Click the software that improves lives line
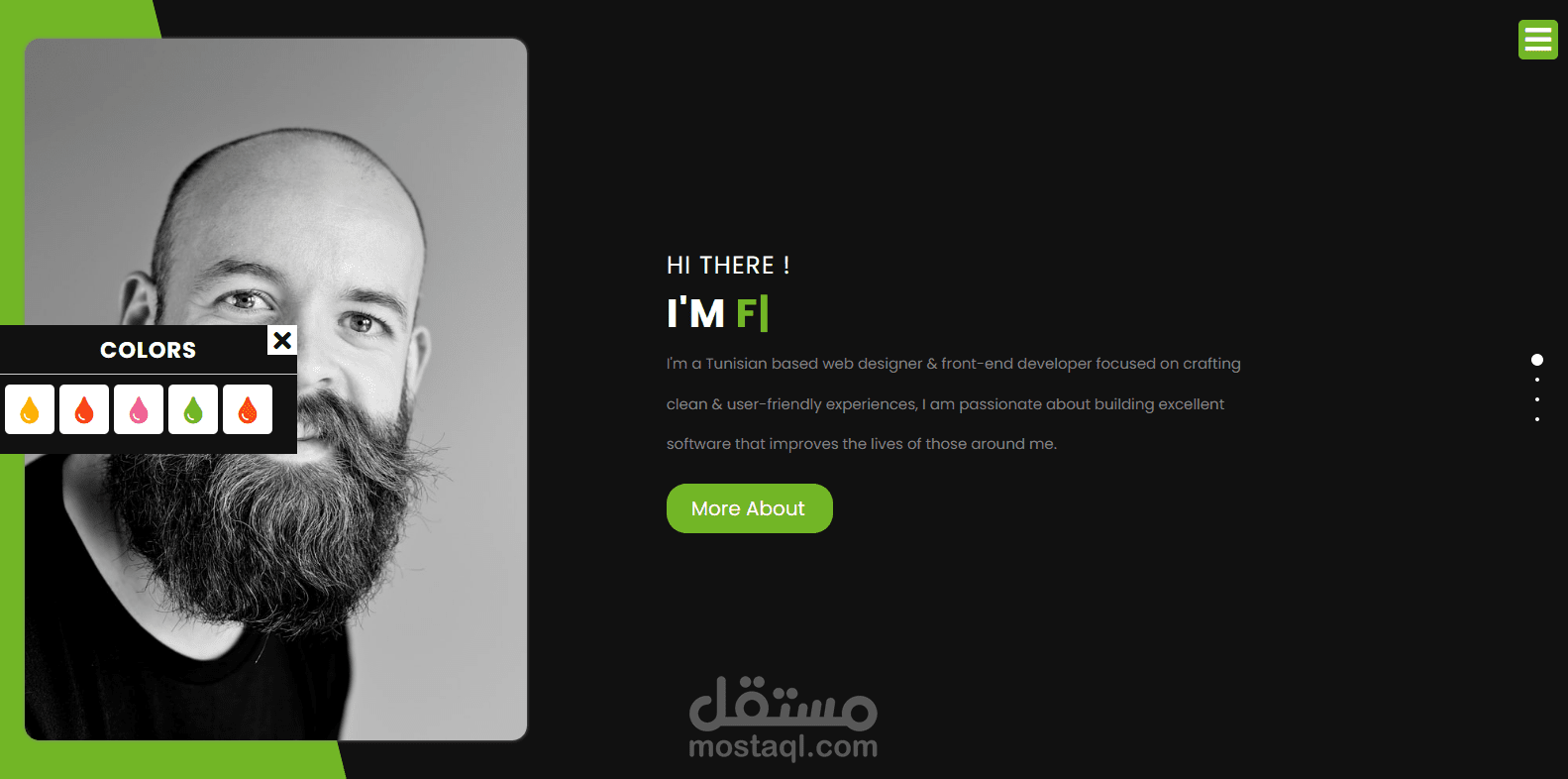This screenshot has height=779, width=1568. coord(862,444)
